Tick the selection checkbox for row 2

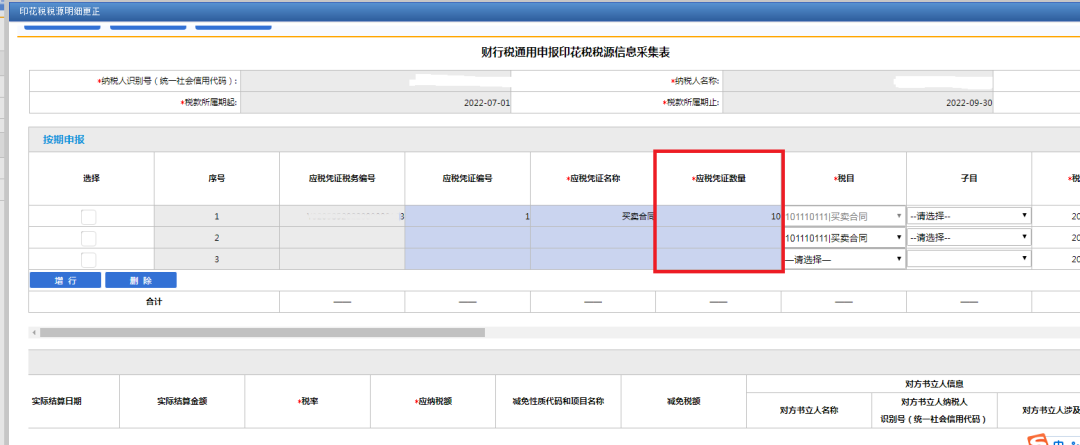point(89,238)
